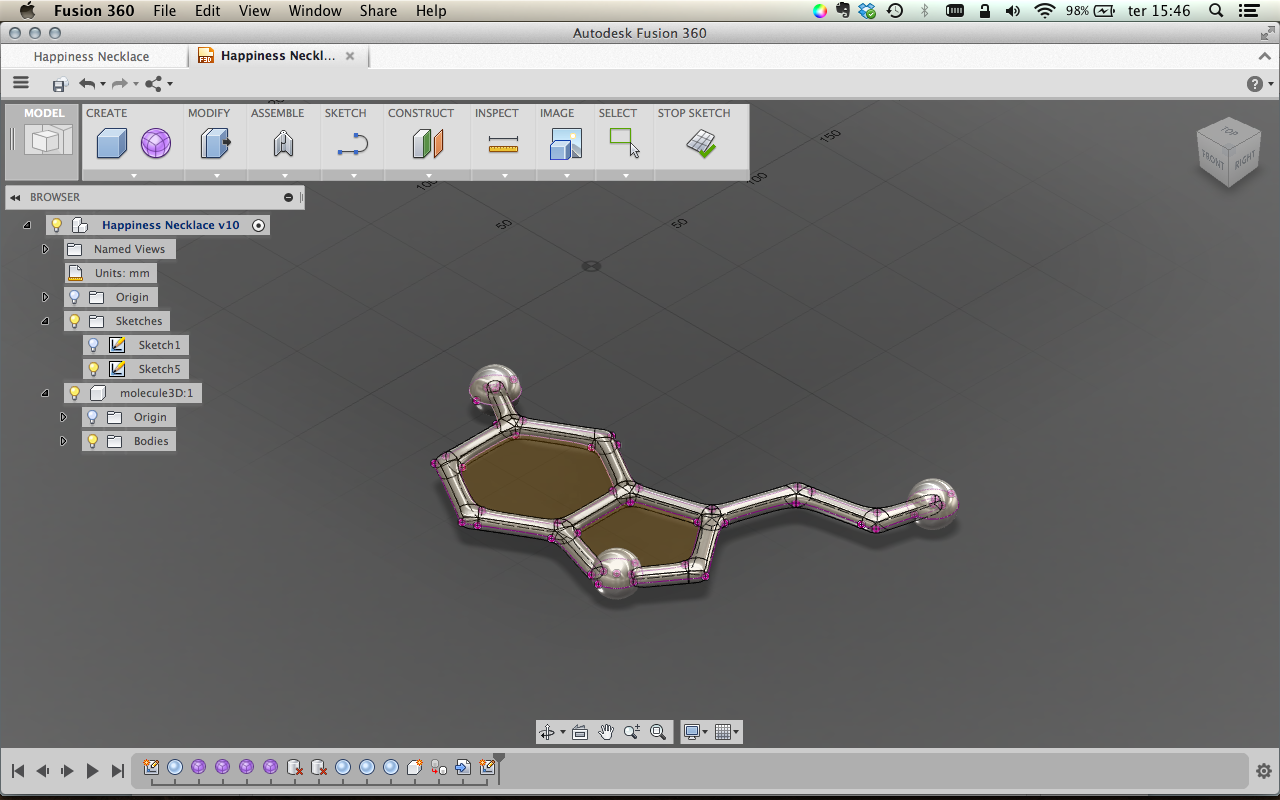
Task: Click the Zoom window icon
Action: (x=632, y=732)
